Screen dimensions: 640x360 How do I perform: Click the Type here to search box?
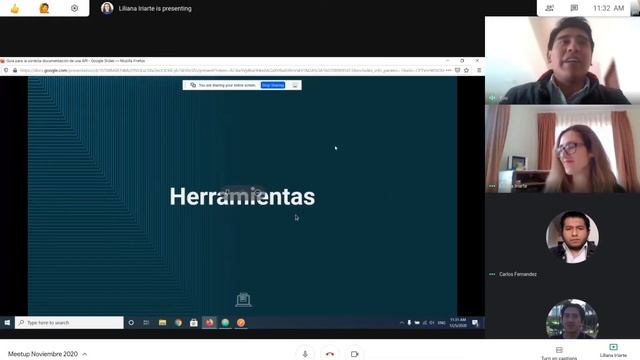point(69,322)
